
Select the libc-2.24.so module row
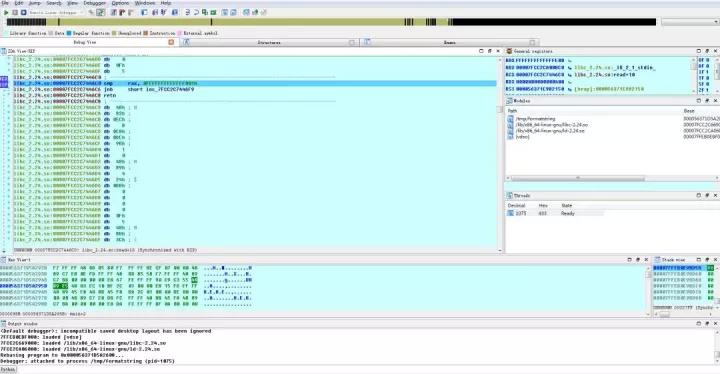click(x=613, y=125)
